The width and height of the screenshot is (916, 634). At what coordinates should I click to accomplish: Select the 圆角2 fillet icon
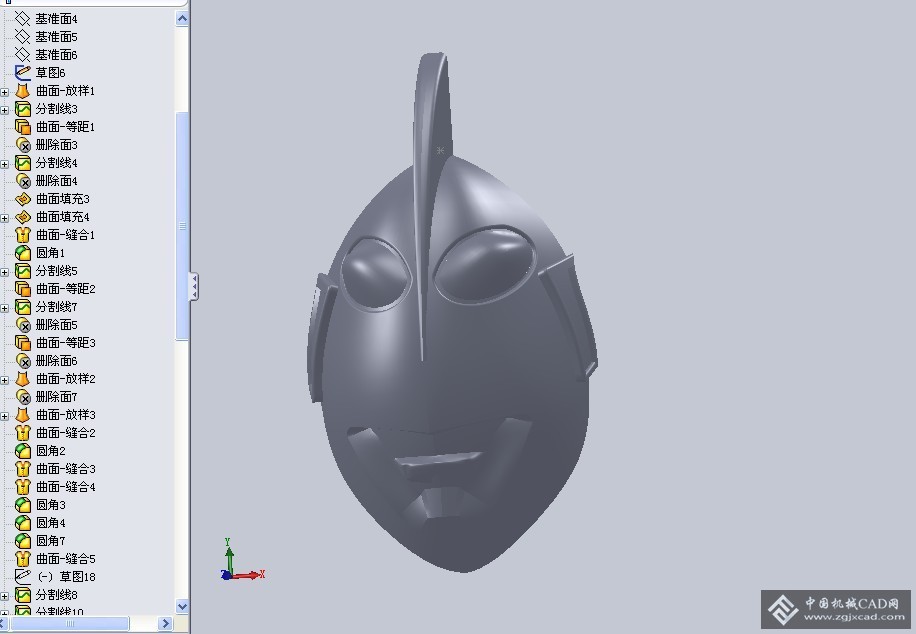coord(22,451)
